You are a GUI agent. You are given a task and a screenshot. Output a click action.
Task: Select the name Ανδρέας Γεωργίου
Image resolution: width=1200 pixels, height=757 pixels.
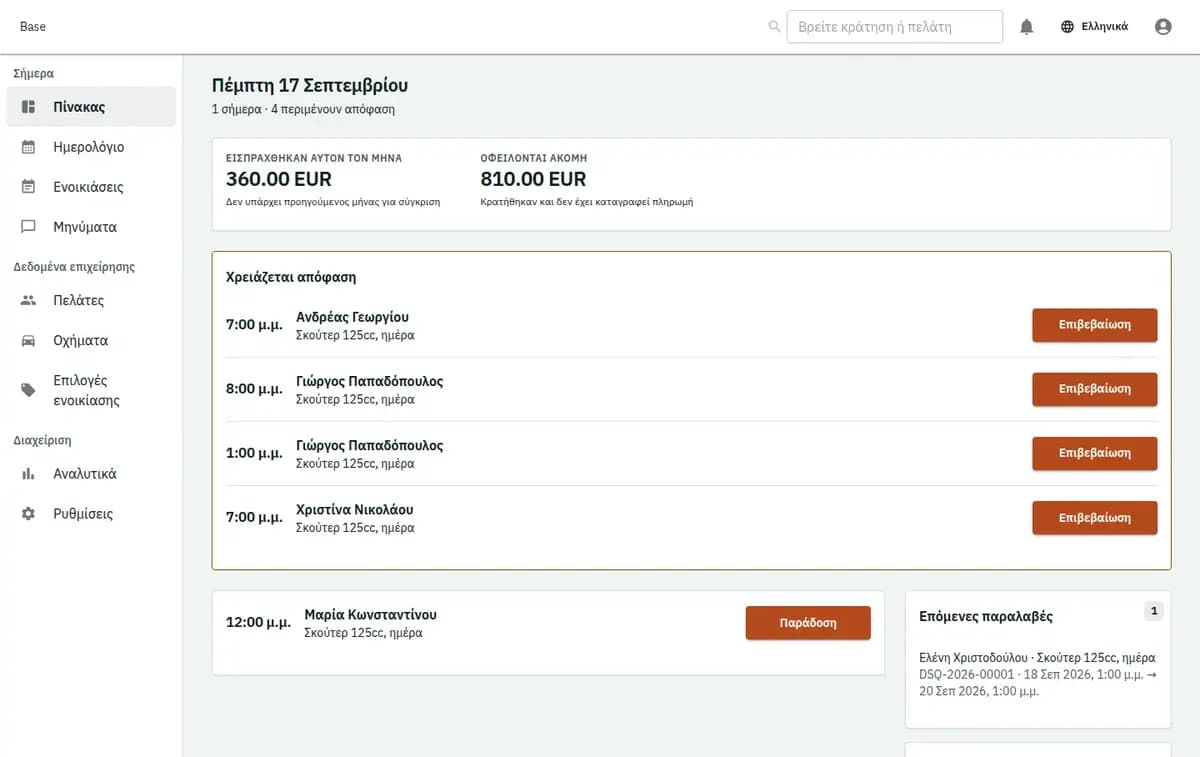tap(353, 317)
